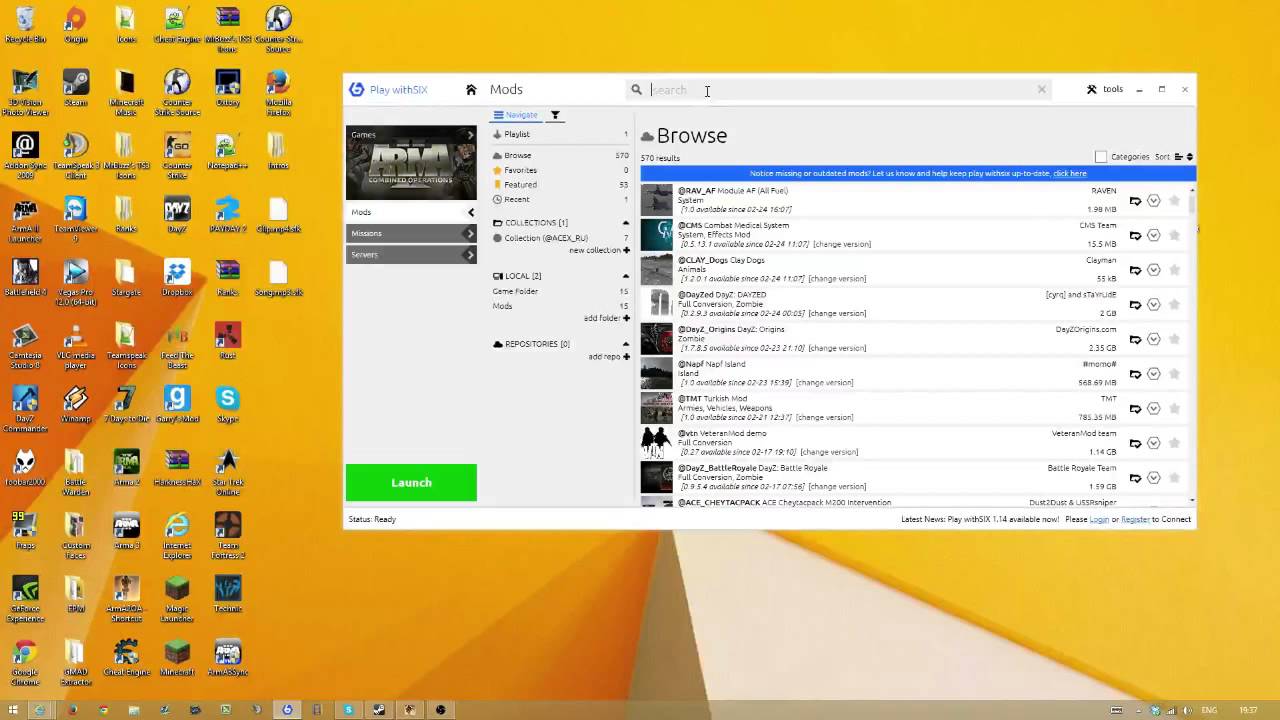Click add repo plus link
Viewport: 1280px width, 720px height.
click(x=609, y=356)
